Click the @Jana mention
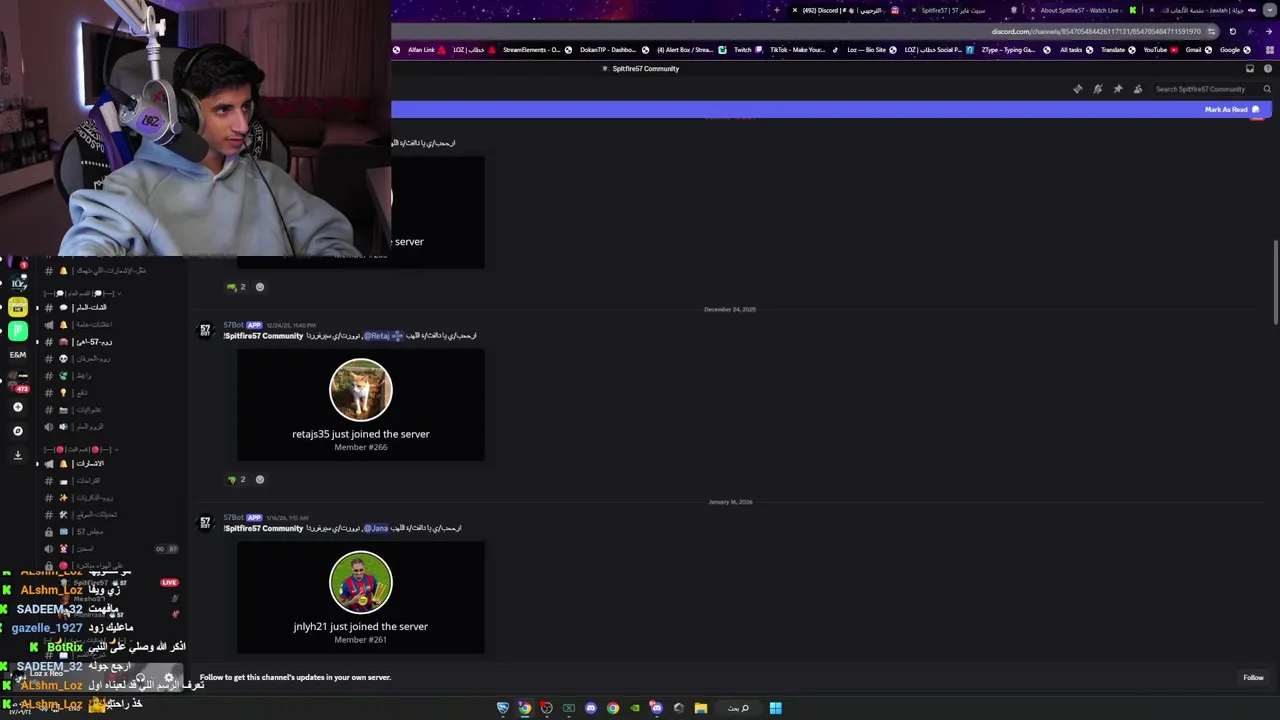The width and height of the screenshot is (1280, 720). 375,528
